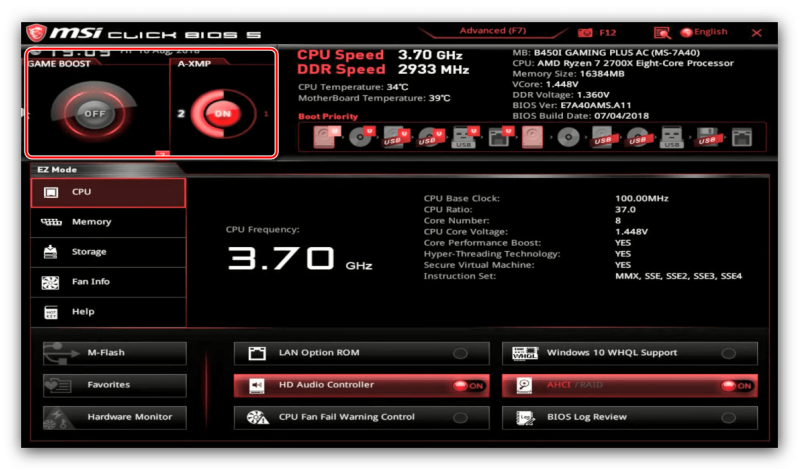
Task: Enable Windows 10 WHQL Support
Action: [630, 353]
